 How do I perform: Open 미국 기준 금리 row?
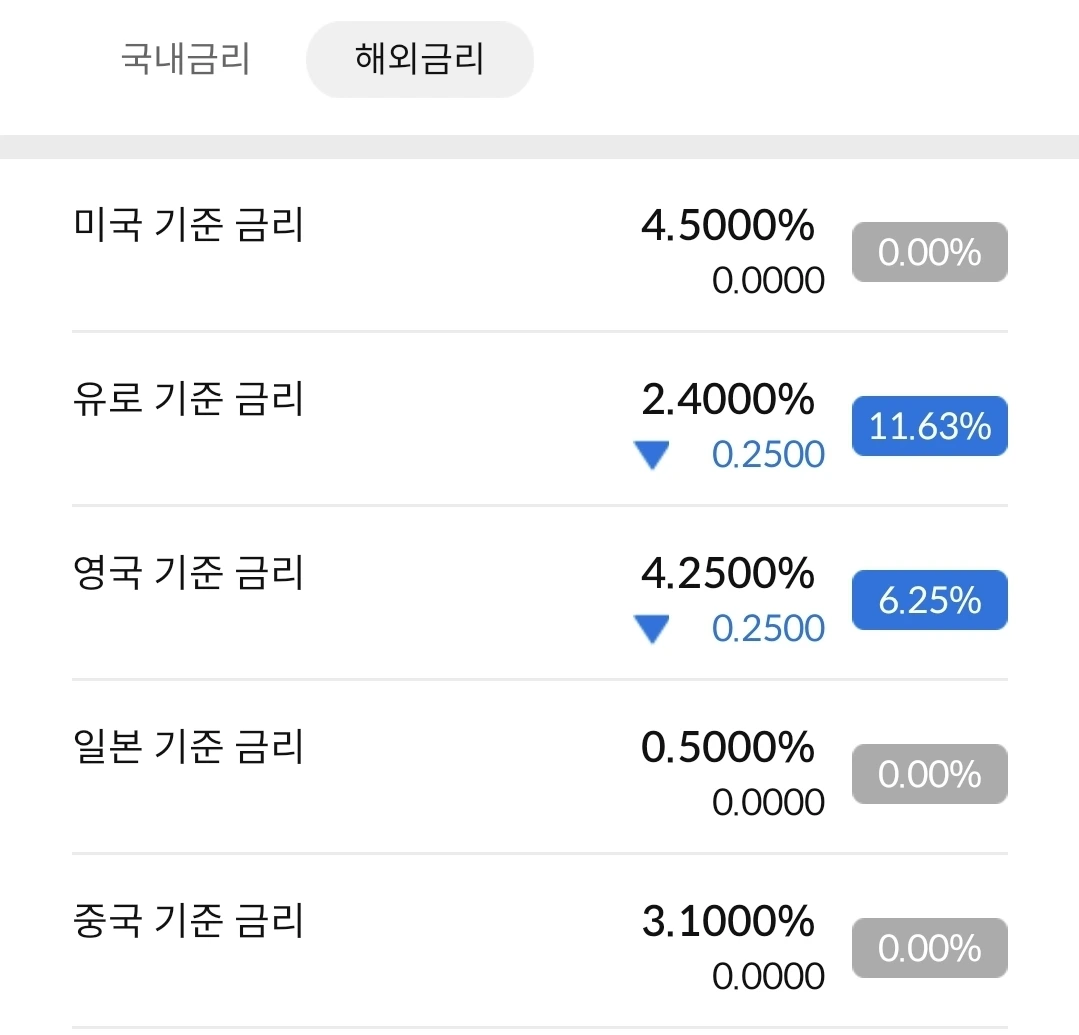coord(189,226)
